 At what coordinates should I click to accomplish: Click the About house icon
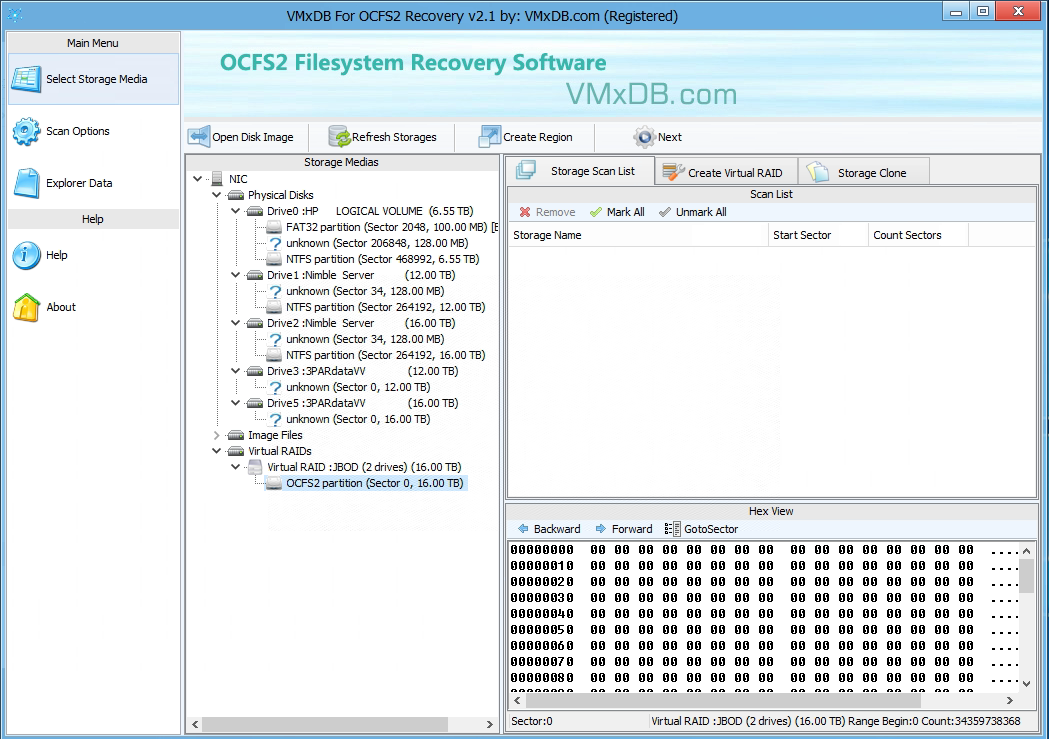tap(26, 308)
